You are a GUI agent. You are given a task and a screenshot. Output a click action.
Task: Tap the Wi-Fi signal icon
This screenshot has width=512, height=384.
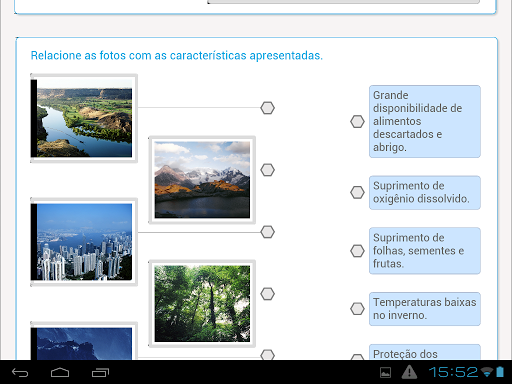tap(488, 372)
